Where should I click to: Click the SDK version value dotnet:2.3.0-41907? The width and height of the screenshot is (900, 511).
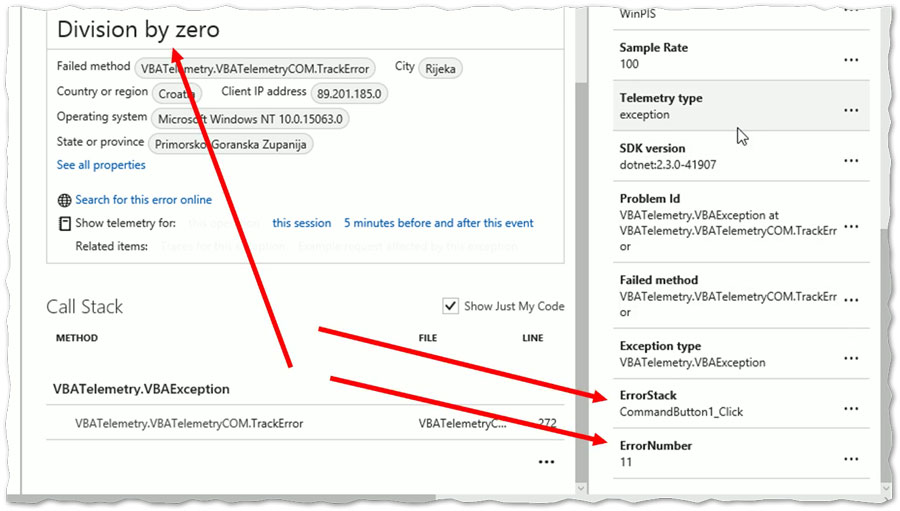(x=668, y=165)
